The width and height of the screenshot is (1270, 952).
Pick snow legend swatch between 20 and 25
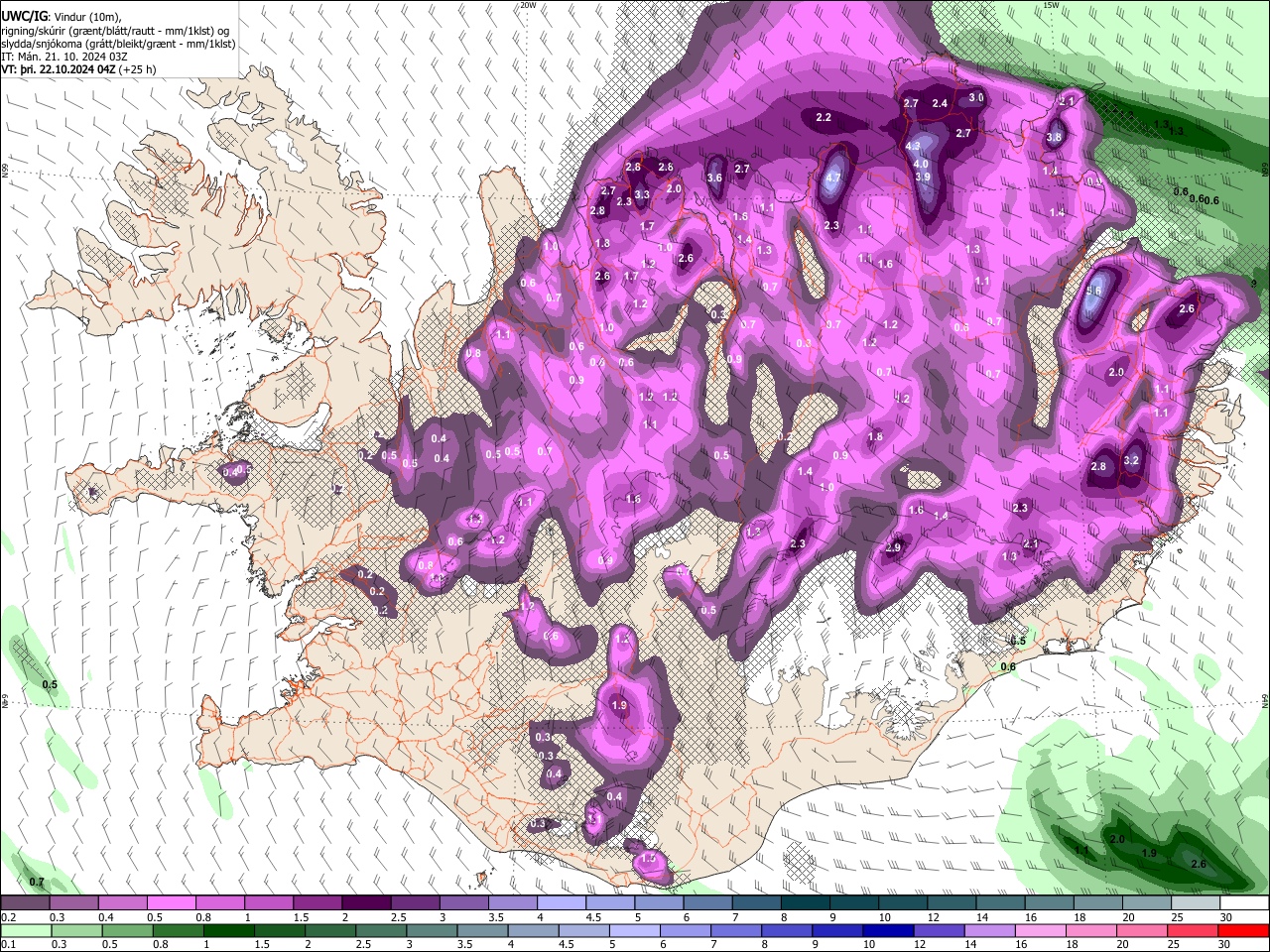(1146, 903)
